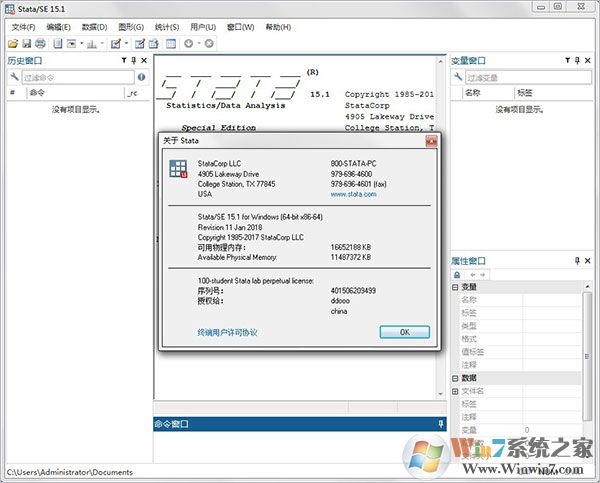The height and width of the screenshot is (483, 600).
Task: Close the 属性窗口 panel
Action: coord(588,261)
